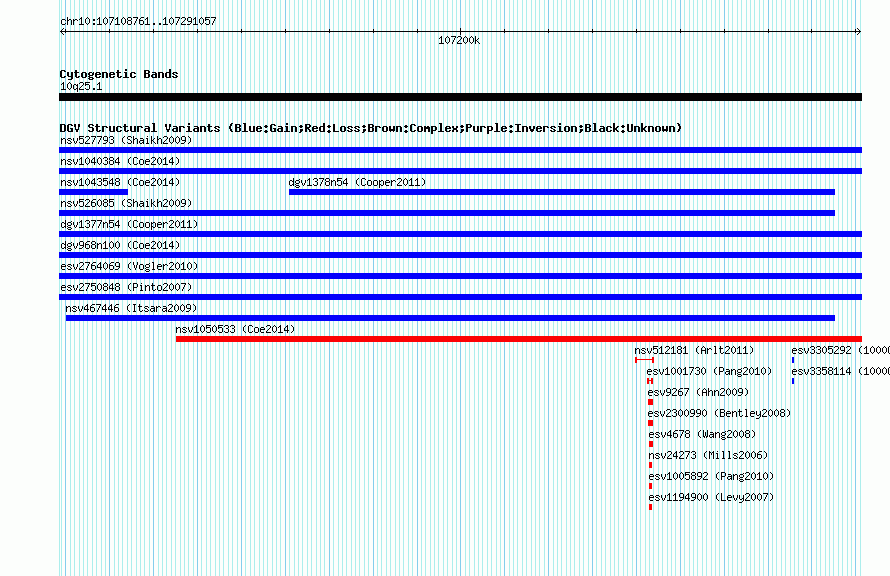Click the red loss mark of nsv24273
The width and height of the screenshot is (890, 576).
(x=650, y=465)
